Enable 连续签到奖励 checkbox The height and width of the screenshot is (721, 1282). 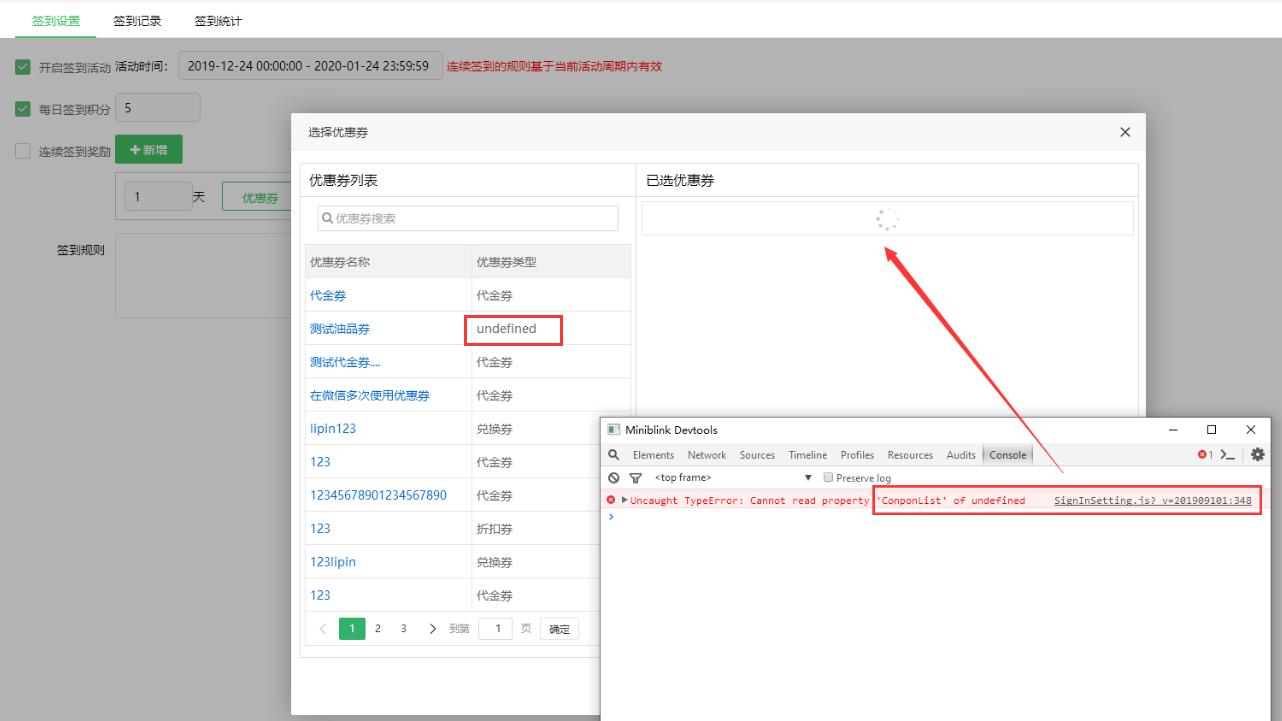pos(23,152)
